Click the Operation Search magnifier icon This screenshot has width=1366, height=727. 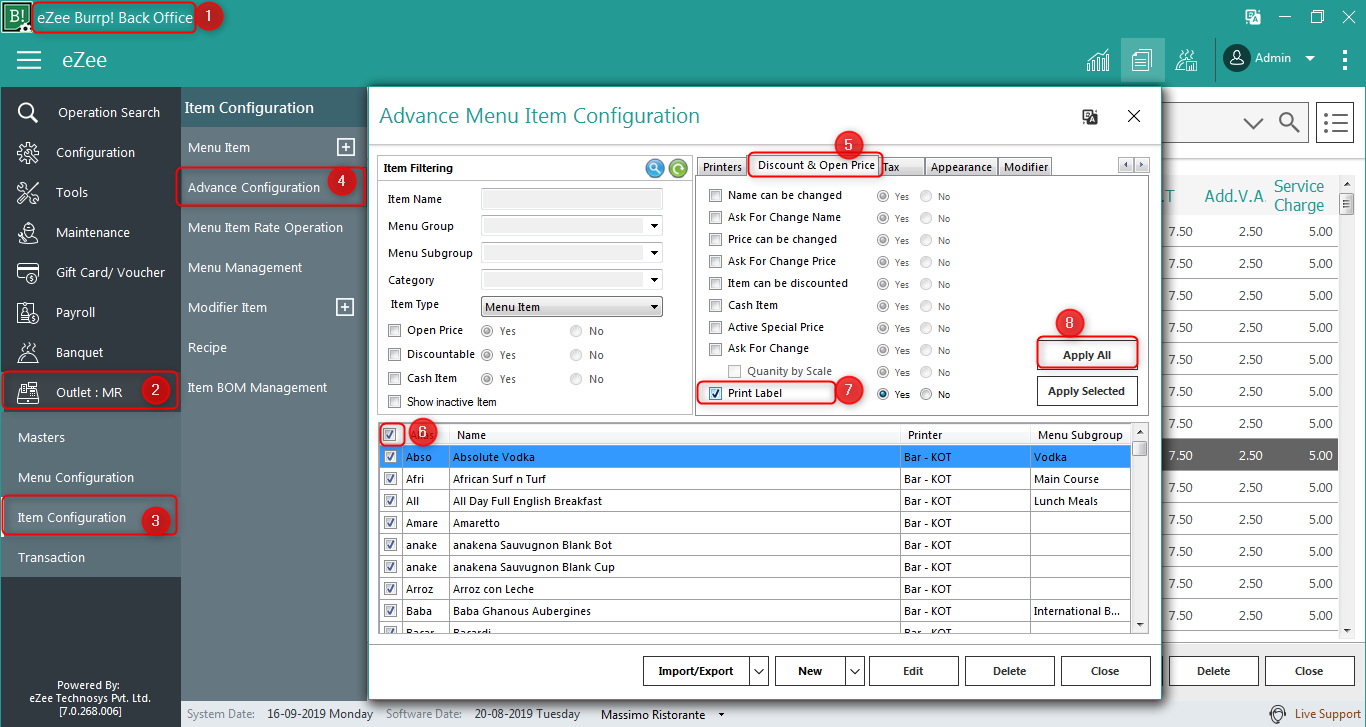click(x=29, y=113)
